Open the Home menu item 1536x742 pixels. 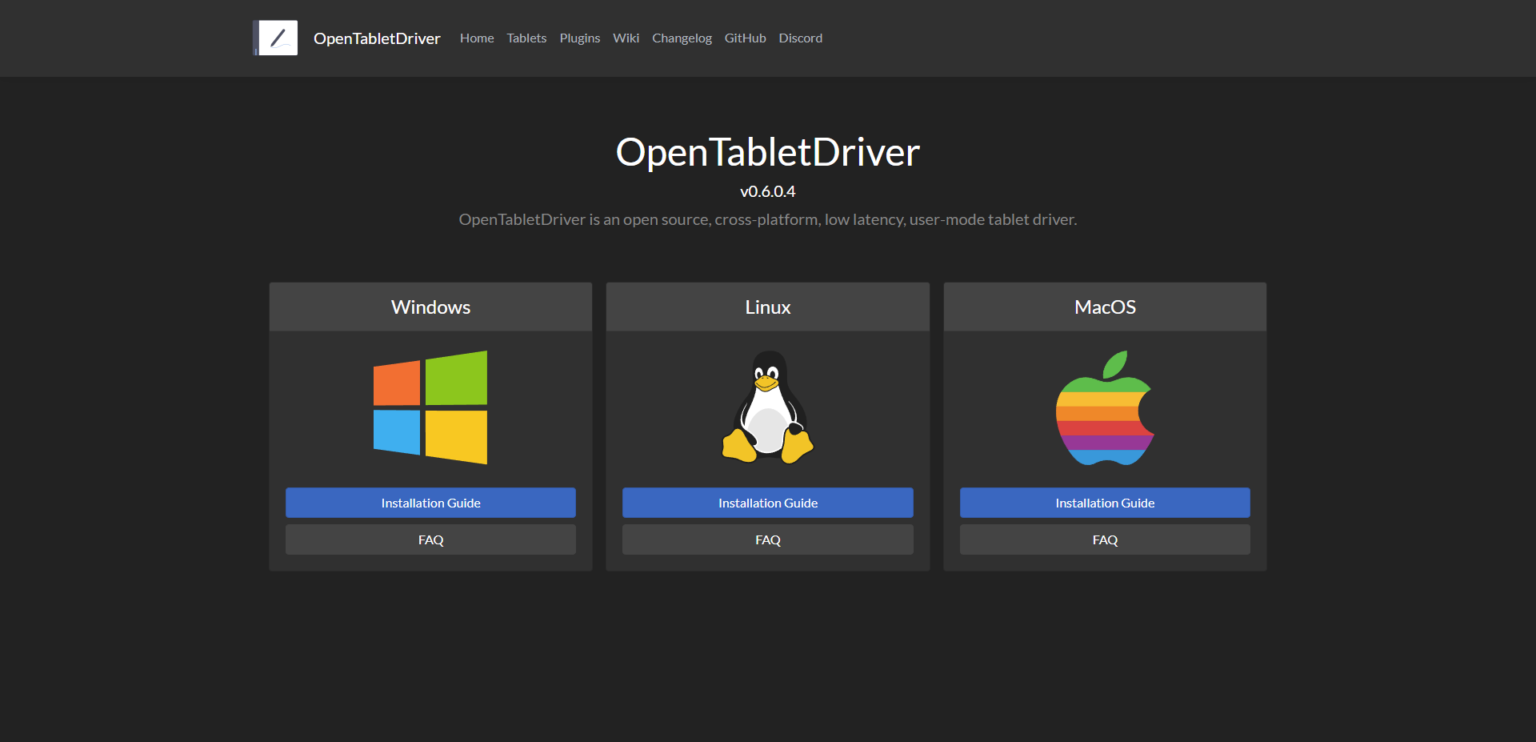click(x=477, y=38)
